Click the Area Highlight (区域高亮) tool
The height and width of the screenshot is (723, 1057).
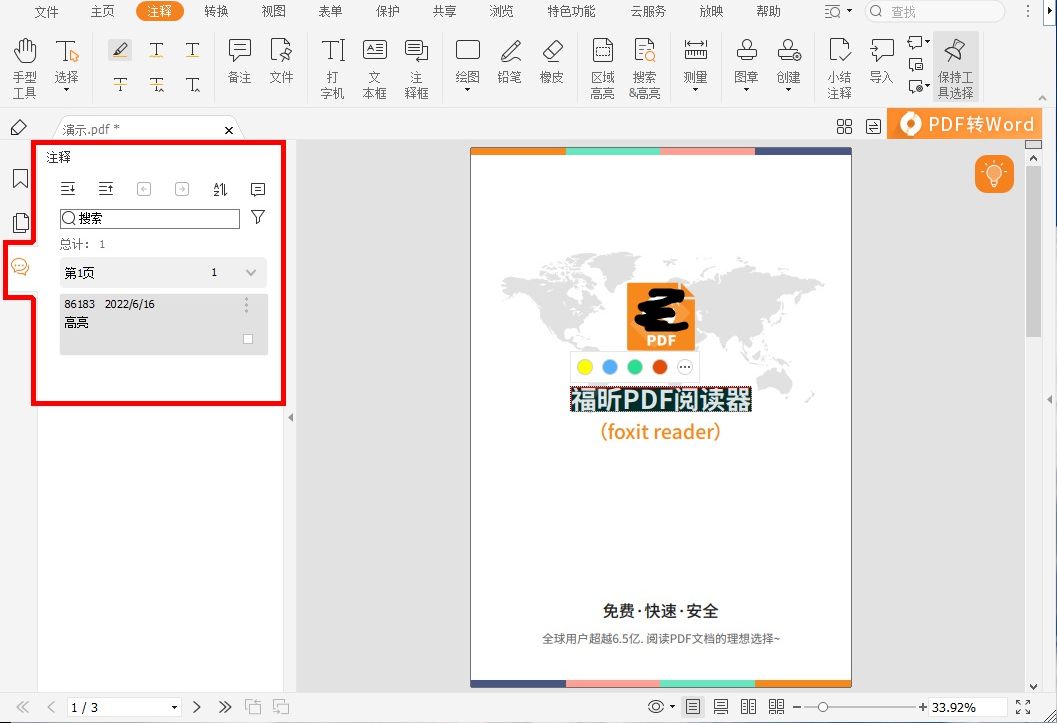pos(602,60)
